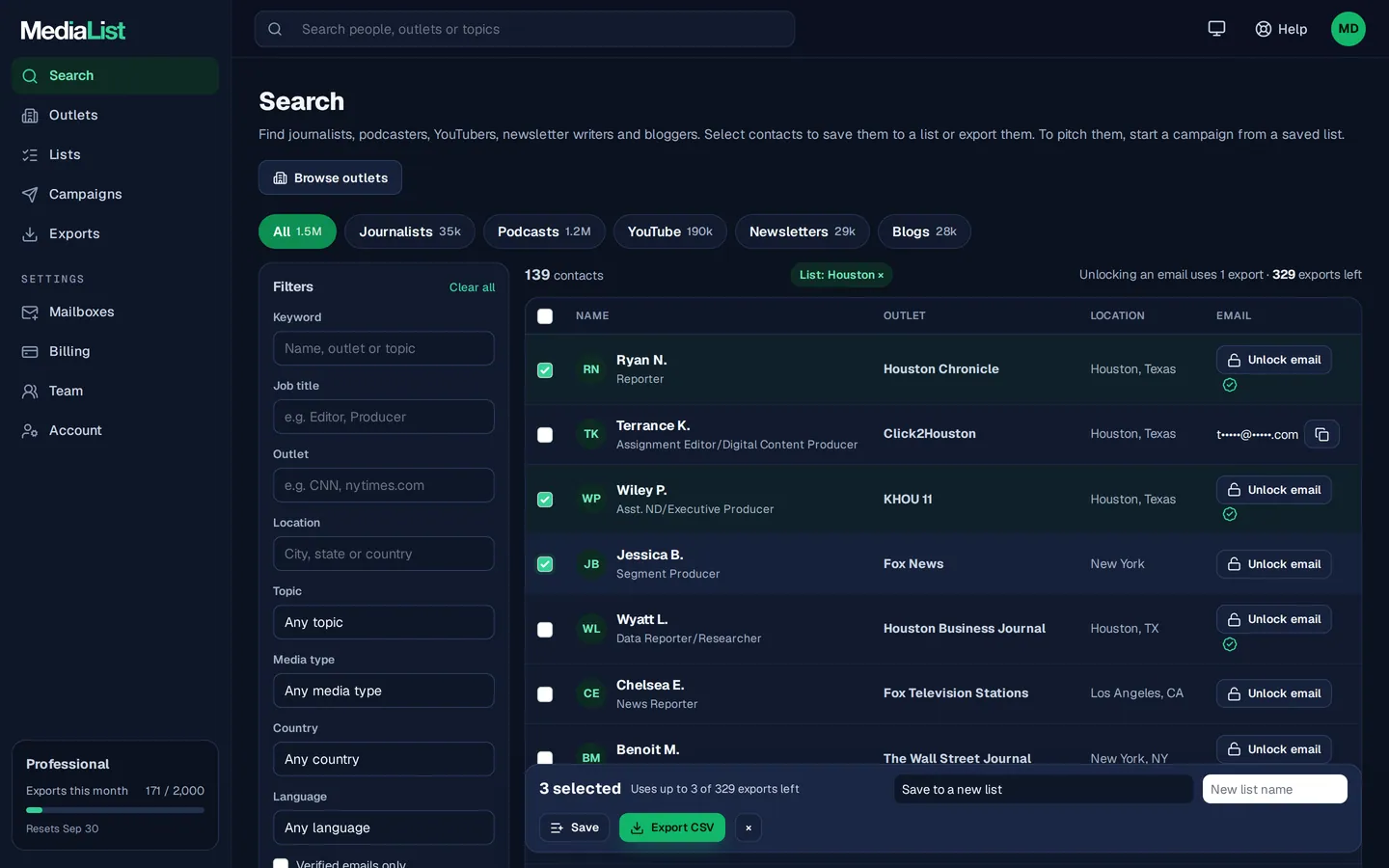Uncheck Ryan N.'s row checkbox
The width and height of the screenshot is (1389, 868).
point(545,370)
